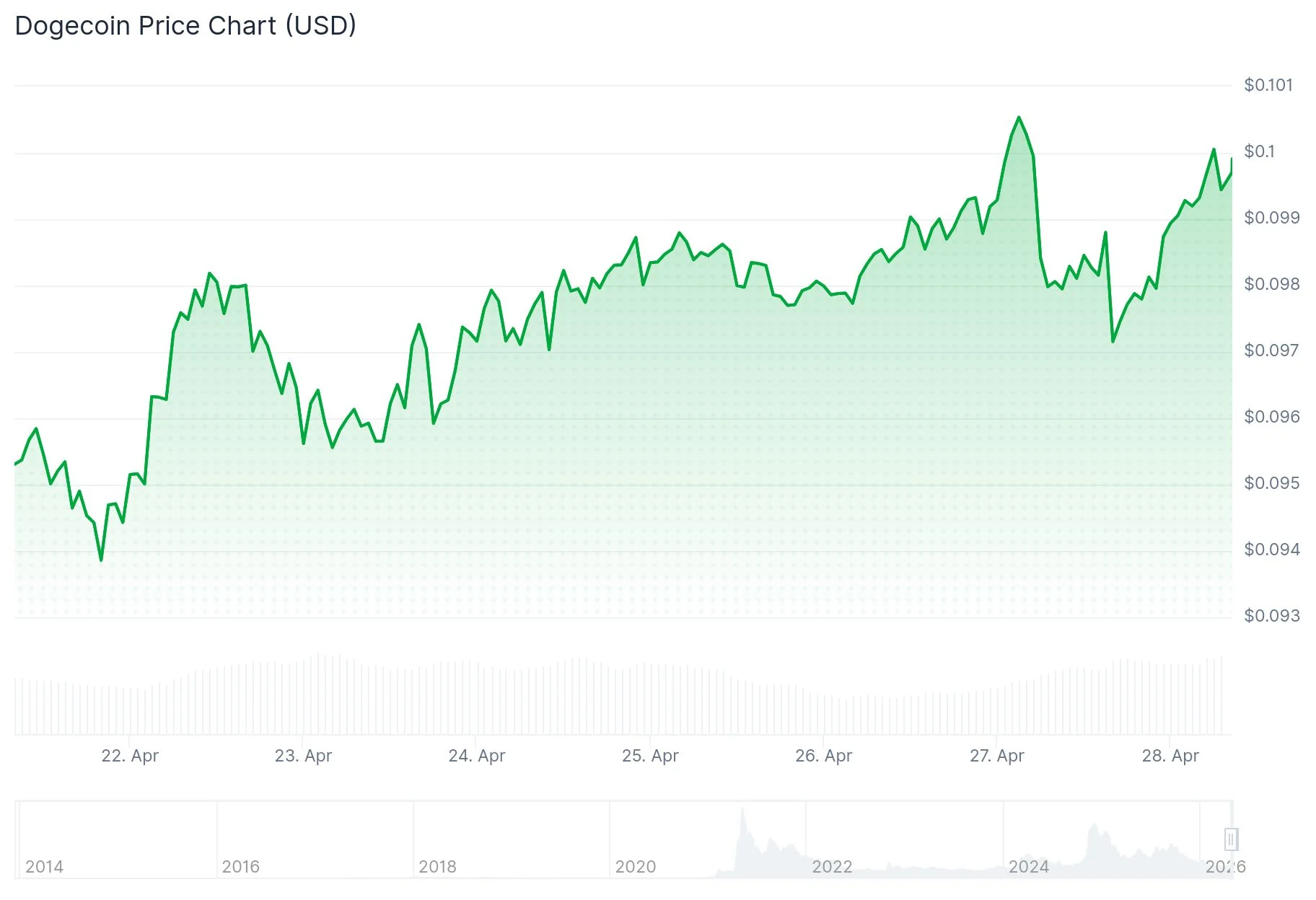The height and width of the screenshot is (900, 1316).
Task: Click the 2018 label in navigator
Action: click(437, 866)
